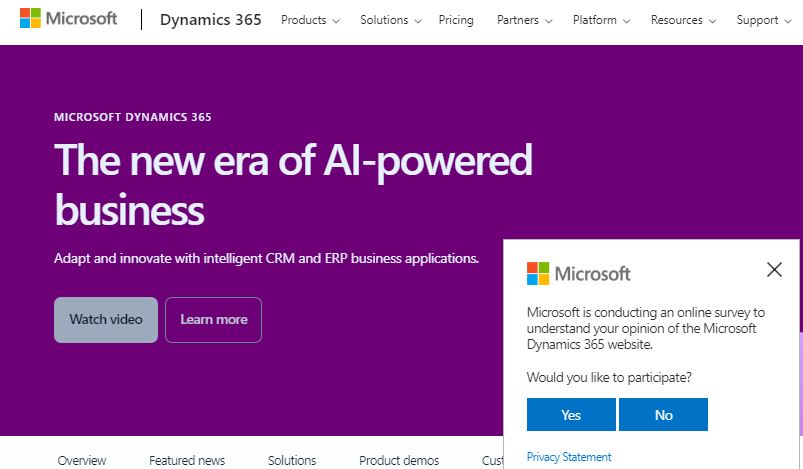Expand the Partners dropdown menu
Viewport: 803px width, 469px height.
pyautogui.click(x=524, y=20)
